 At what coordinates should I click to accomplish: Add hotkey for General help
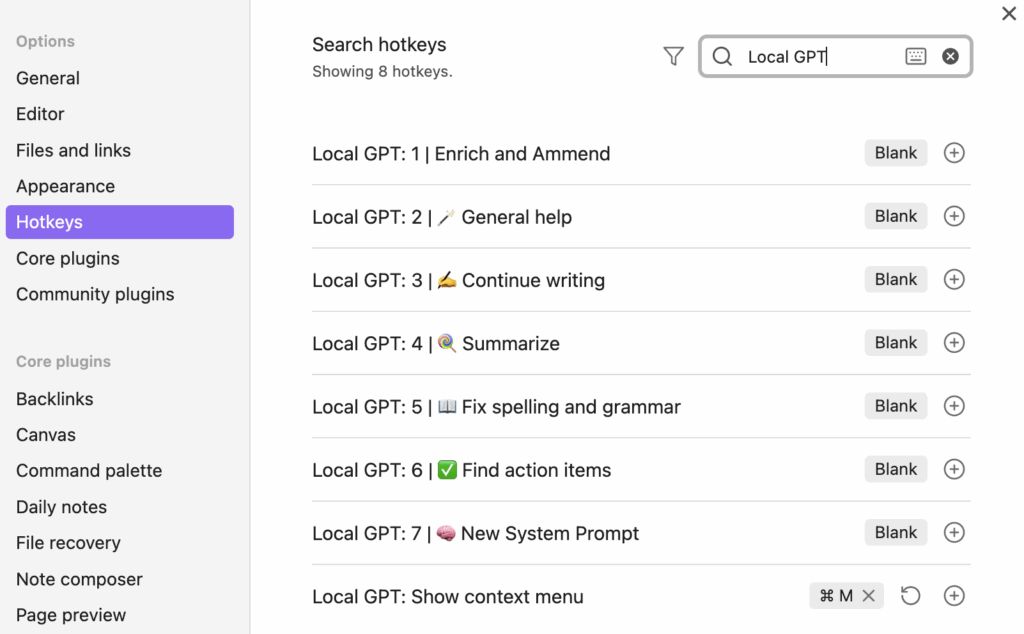(x=954, y=216)
